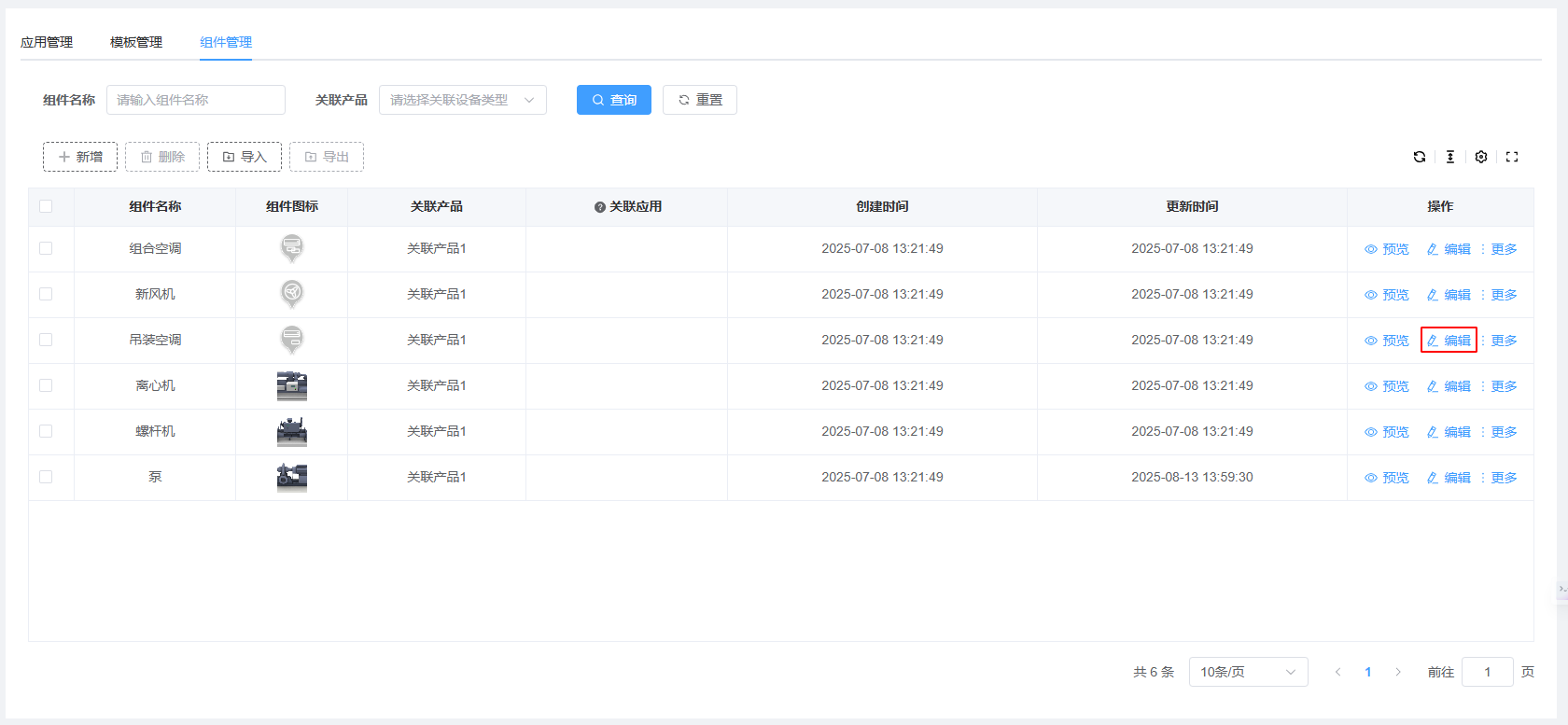Switch to the 模板管理 tab

[x=136, y=42]
